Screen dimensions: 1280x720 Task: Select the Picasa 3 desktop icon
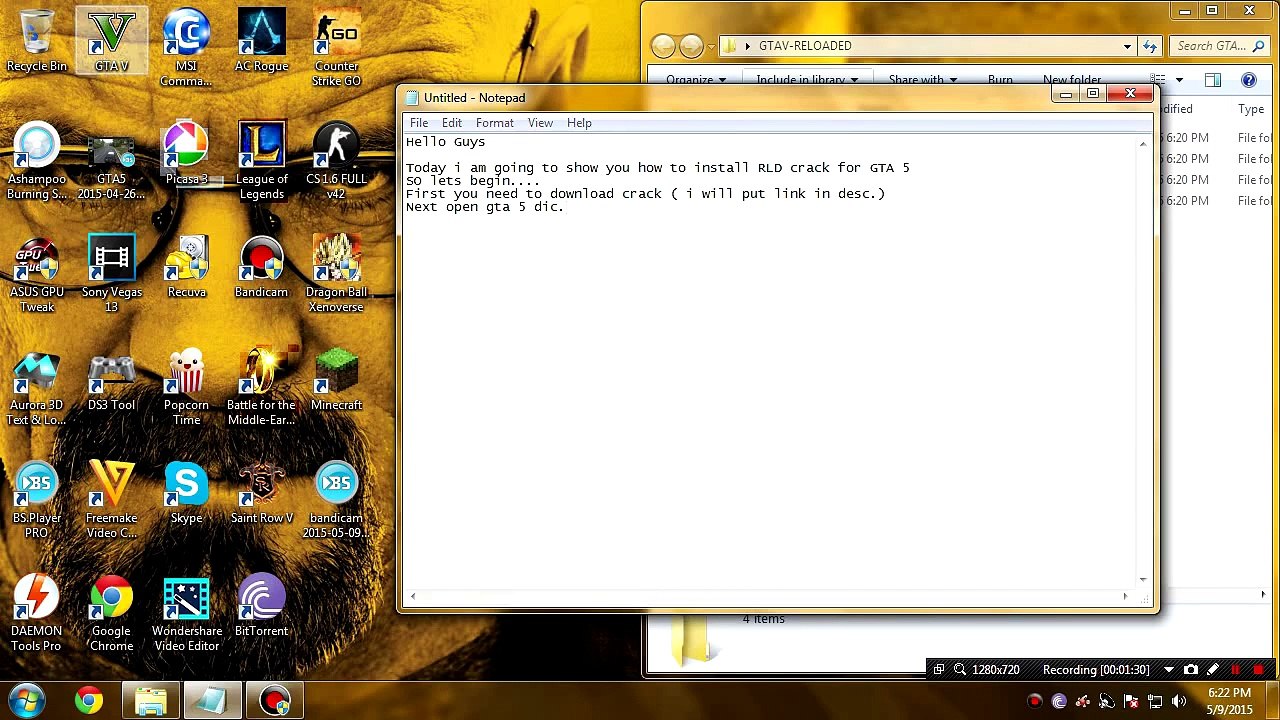pyautogui.click(x=186, y=155)
